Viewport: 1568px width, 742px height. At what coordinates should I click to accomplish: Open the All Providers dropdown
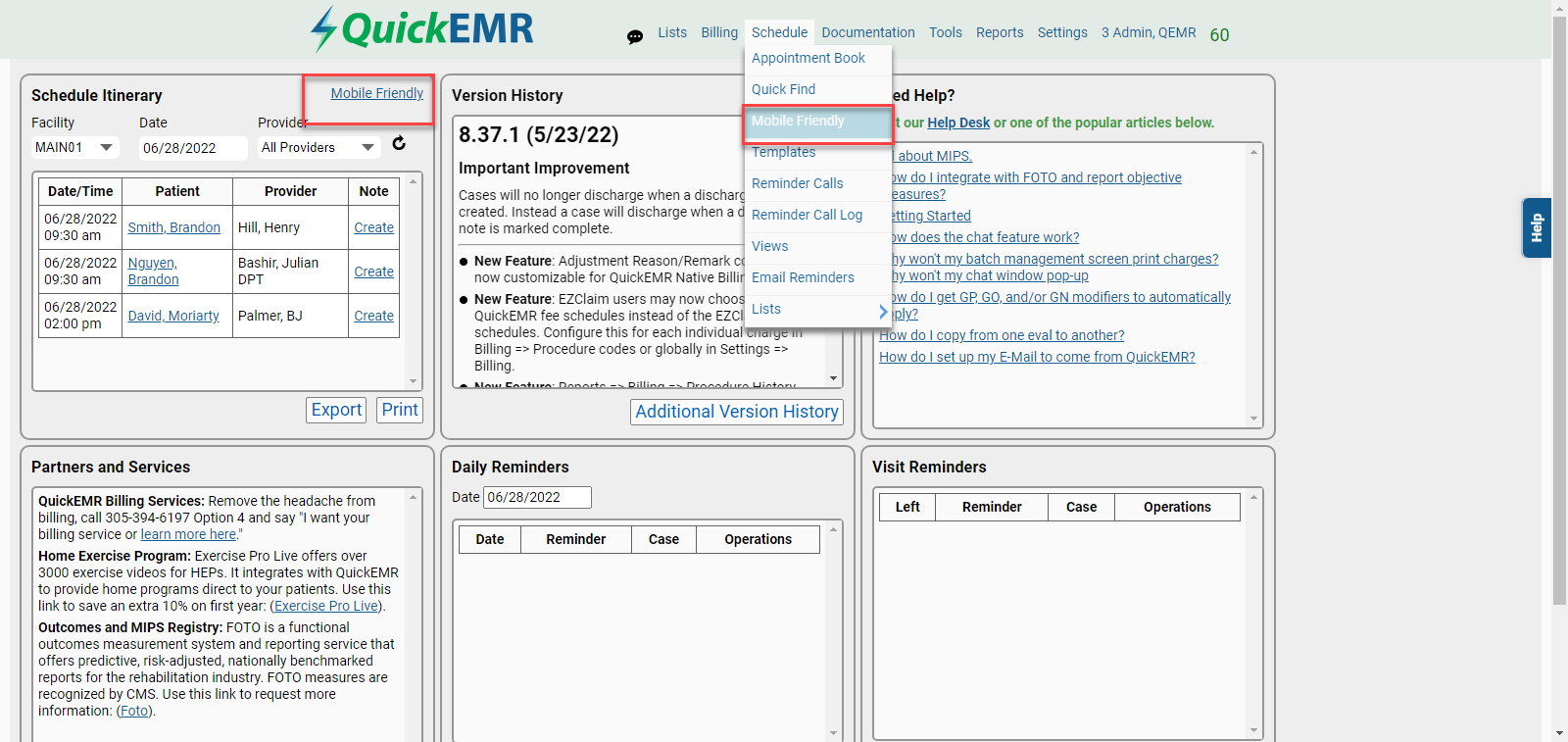[x=318, y=148]
